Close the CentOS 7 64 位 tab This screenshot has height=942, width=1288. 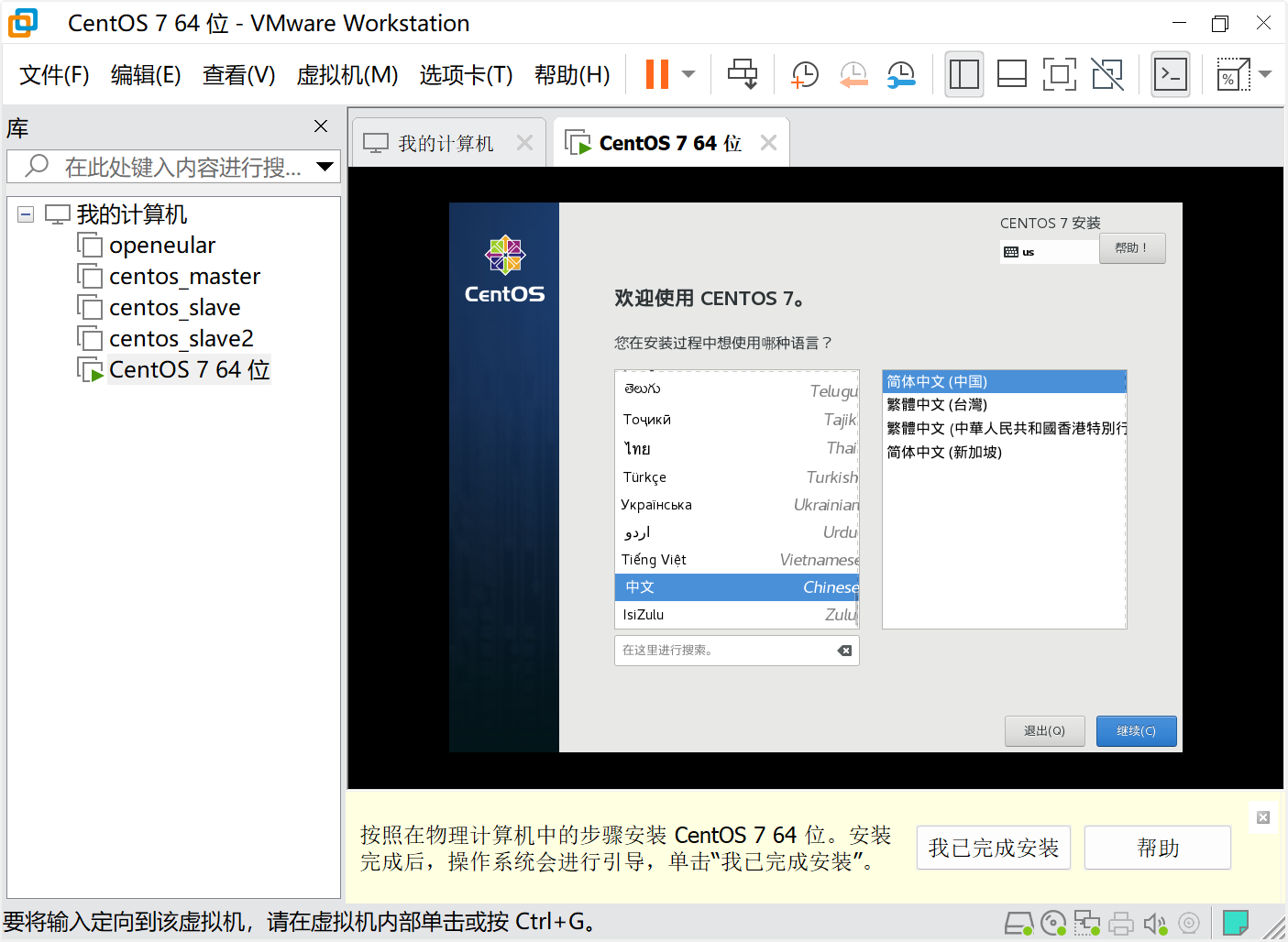pos(768,143)
